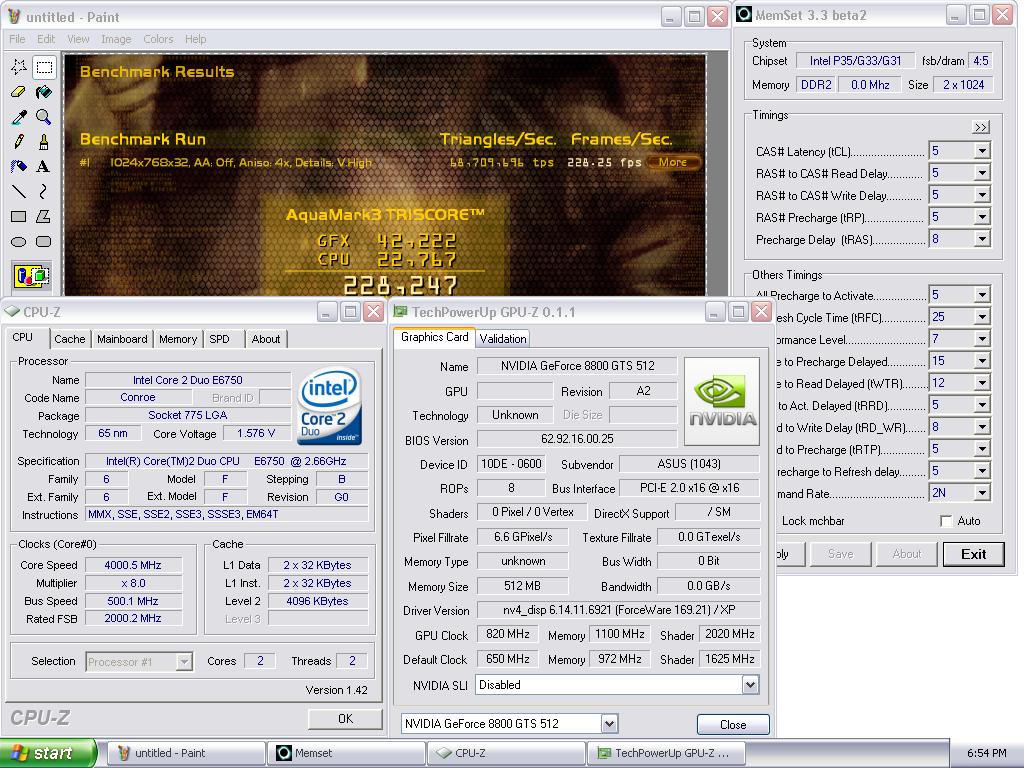Open the Image menu in Paint

(x=116, y=39)
